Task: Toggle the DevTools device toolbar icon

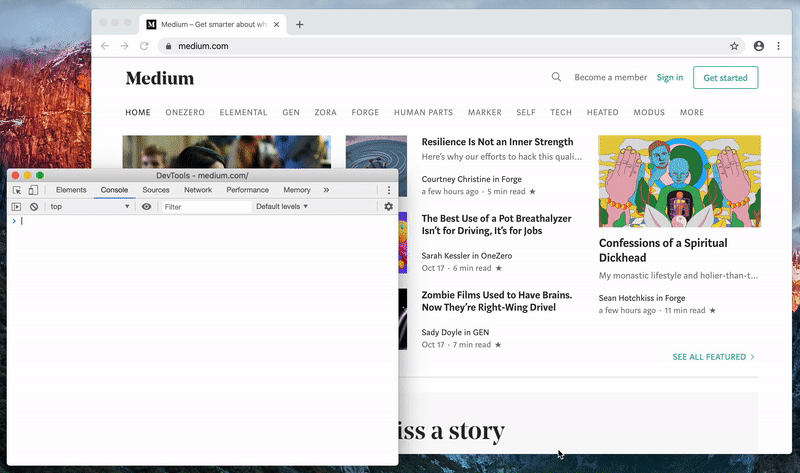Action: tap(33, 190)
